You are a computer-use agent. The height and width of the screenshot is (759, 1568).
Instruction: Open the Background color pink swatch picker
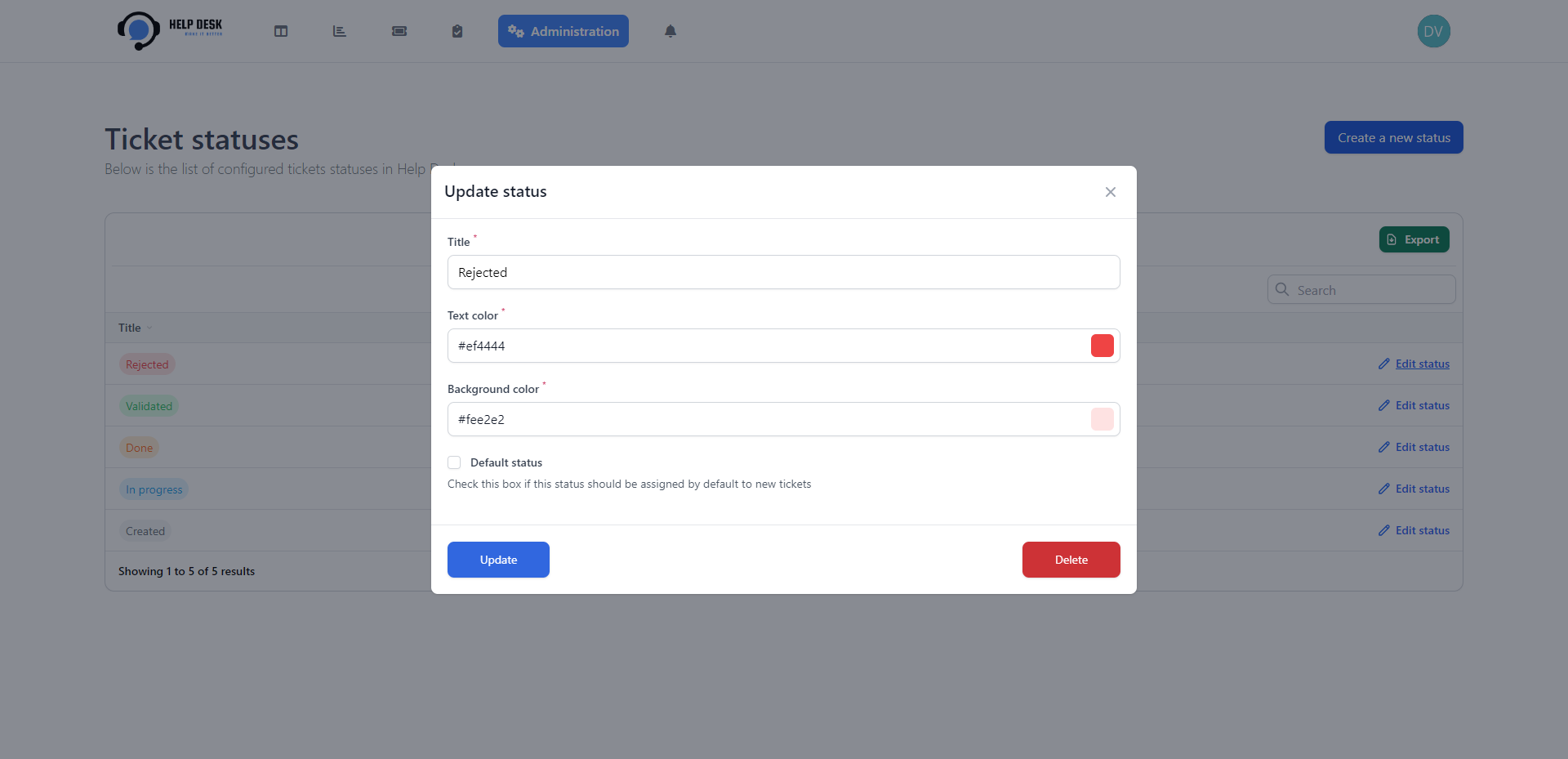(1102, 419)
